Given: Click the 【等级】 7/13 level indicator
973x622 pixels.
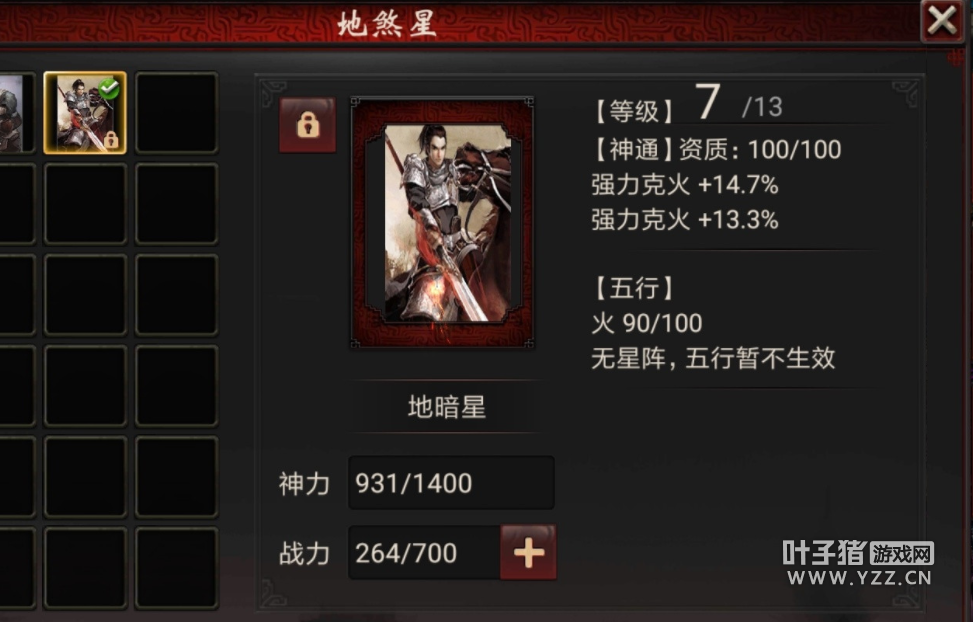Looking at the screenshot, I should coord(689,106).
